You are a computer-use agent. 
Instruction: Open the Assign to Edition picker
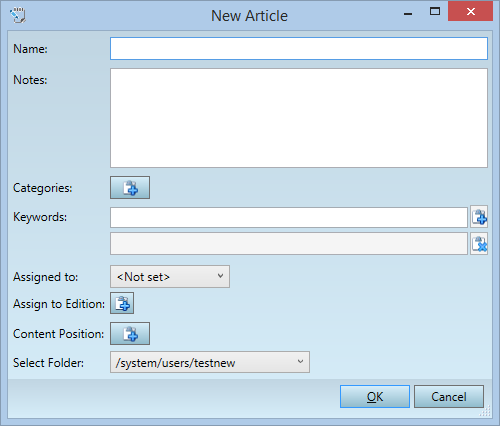122,303
